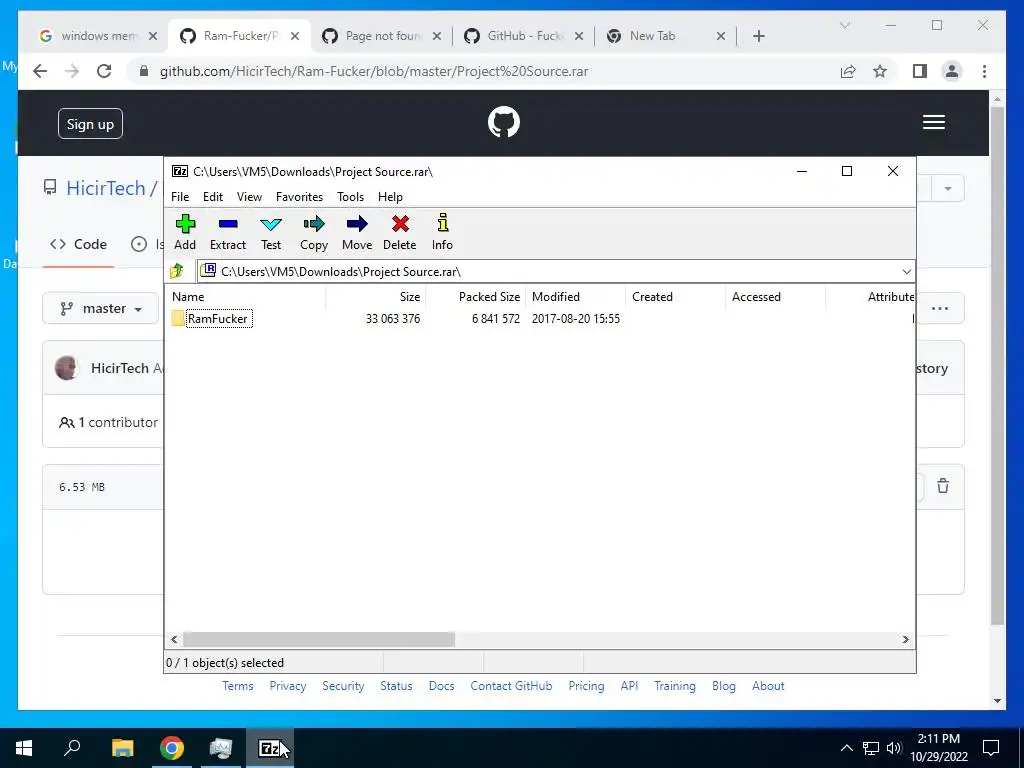Image resolution: width=1024 pixels, height=768 pixels.
Task: Open the View menu in 7-Zip
Action: coord(249,197)
